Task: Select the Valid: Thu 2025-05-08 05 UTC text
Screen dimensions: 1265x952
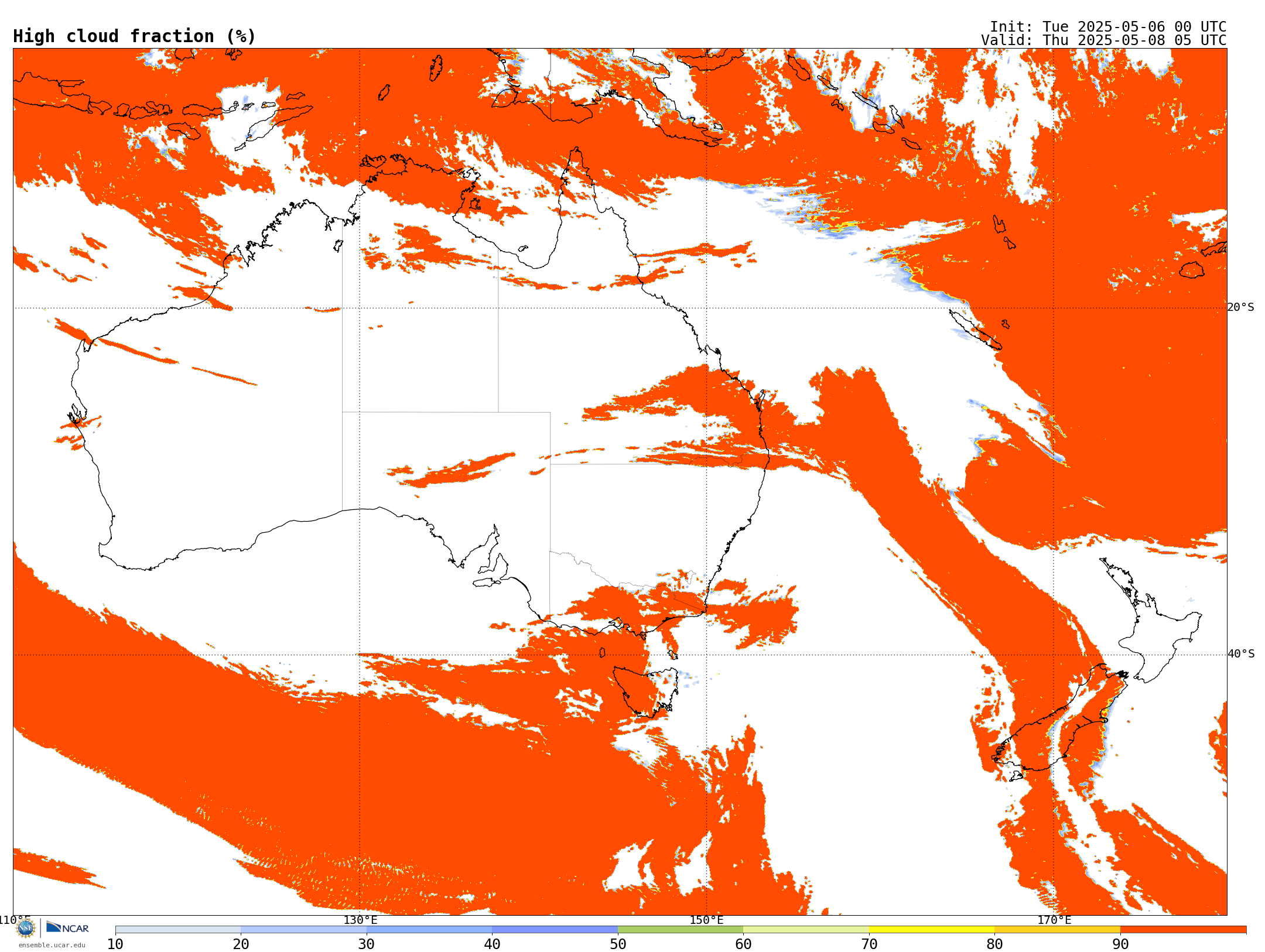Action: pyautogui.click(x=1104, y=40)
